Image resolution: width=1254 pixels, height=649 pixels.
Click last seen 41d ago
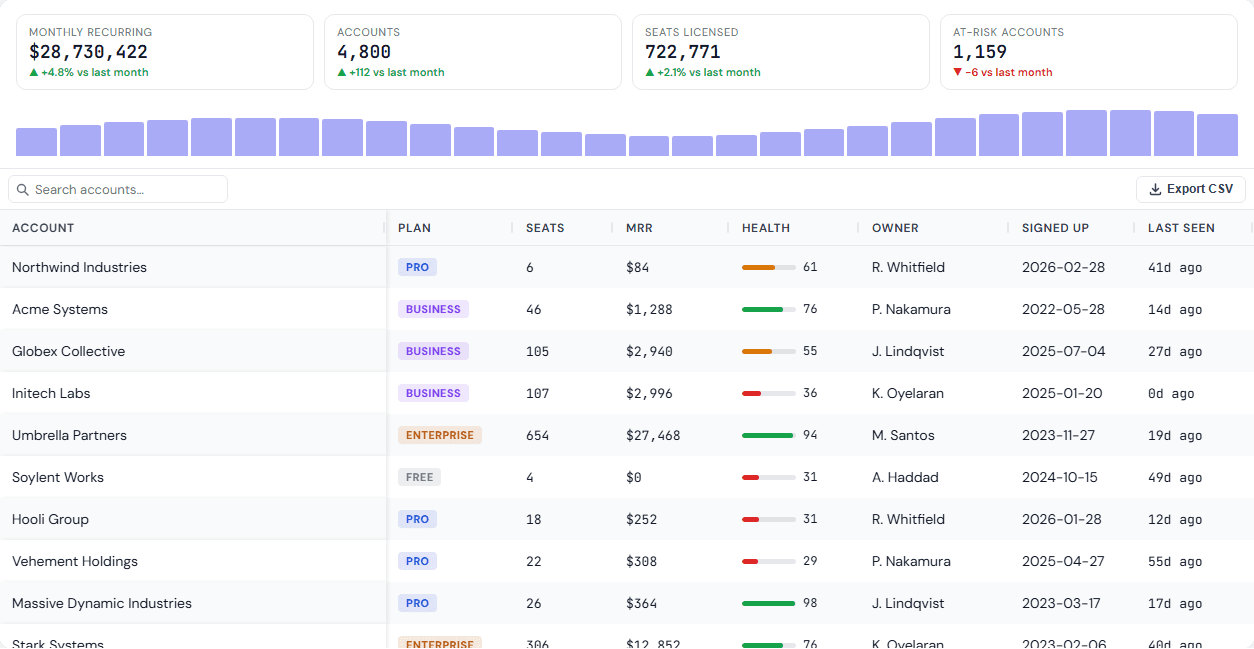click(x=1175, y=267)
